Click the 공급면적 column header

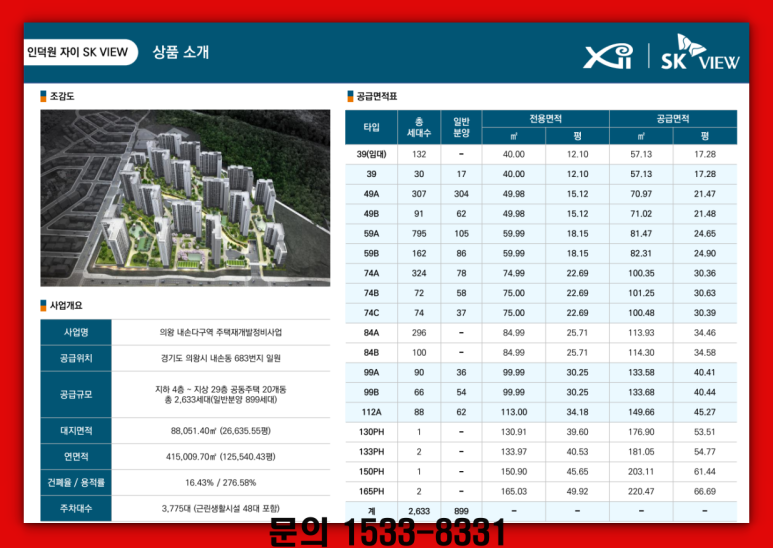(673, 119)
